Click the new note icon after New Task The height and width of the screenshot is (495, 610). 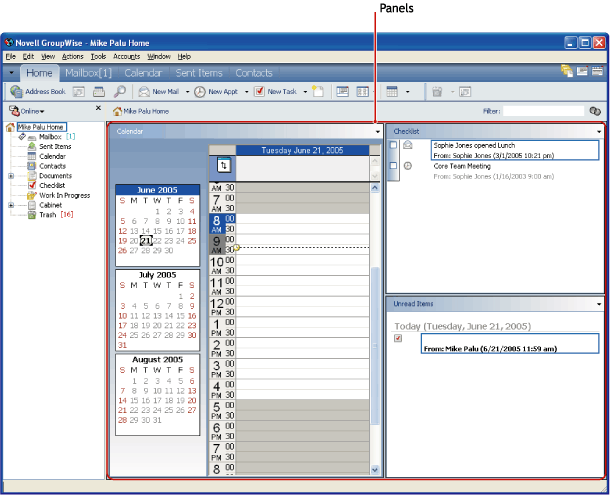[318, 92]
